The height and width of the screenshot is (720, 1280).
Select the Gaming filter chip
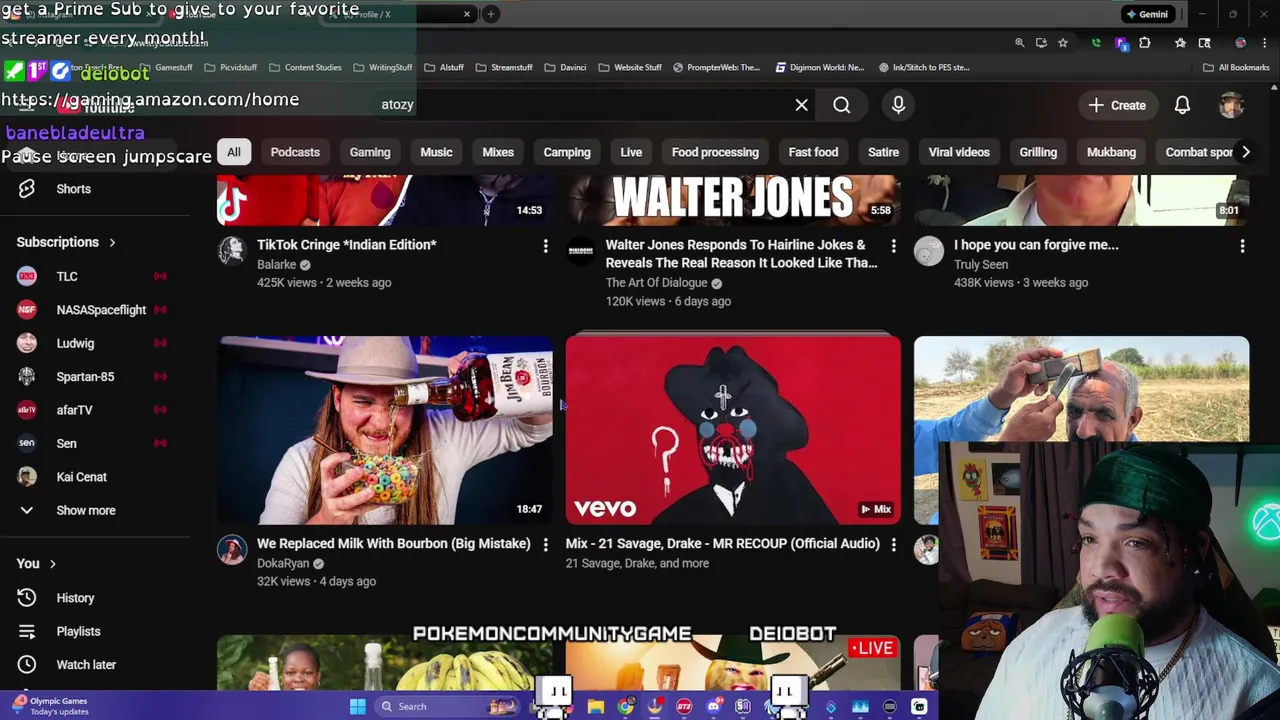click(x=370, y=152)
